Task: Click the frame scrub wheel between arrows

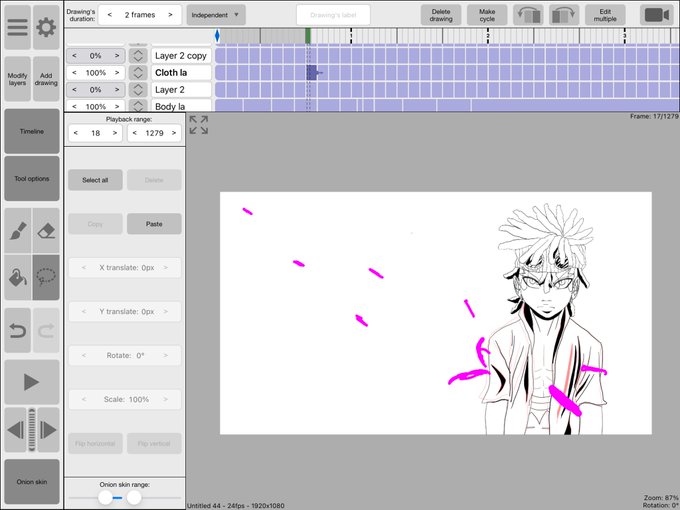Action: (x=32, y=430)
